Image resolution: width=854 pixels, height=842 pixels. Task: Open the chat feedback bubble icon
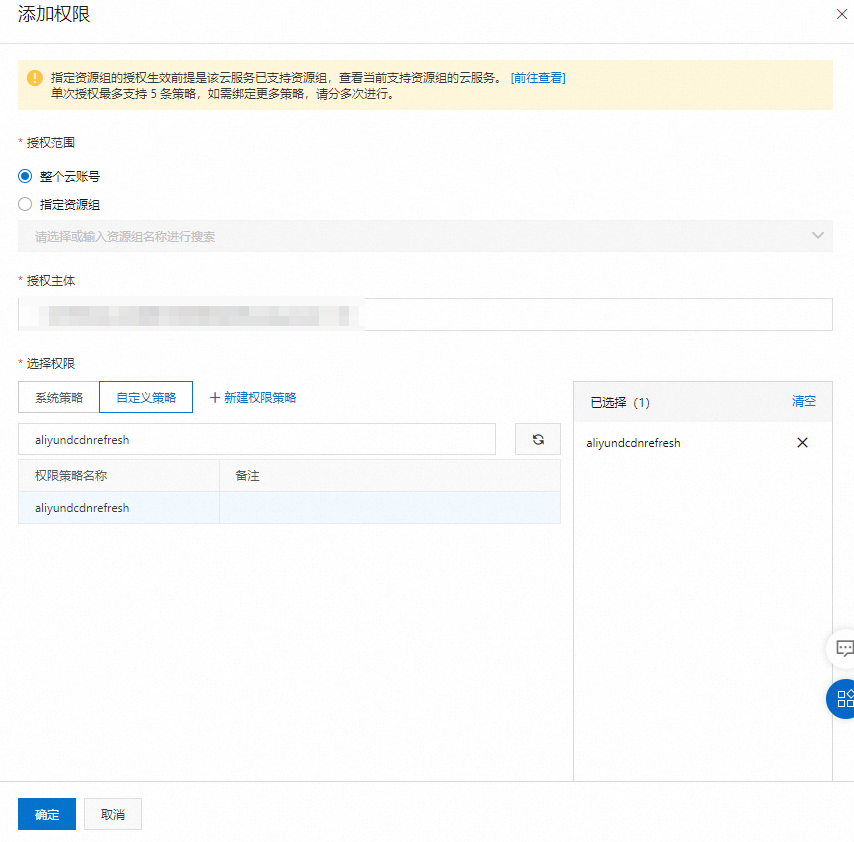pyautogui.click(x=843, y=648)
